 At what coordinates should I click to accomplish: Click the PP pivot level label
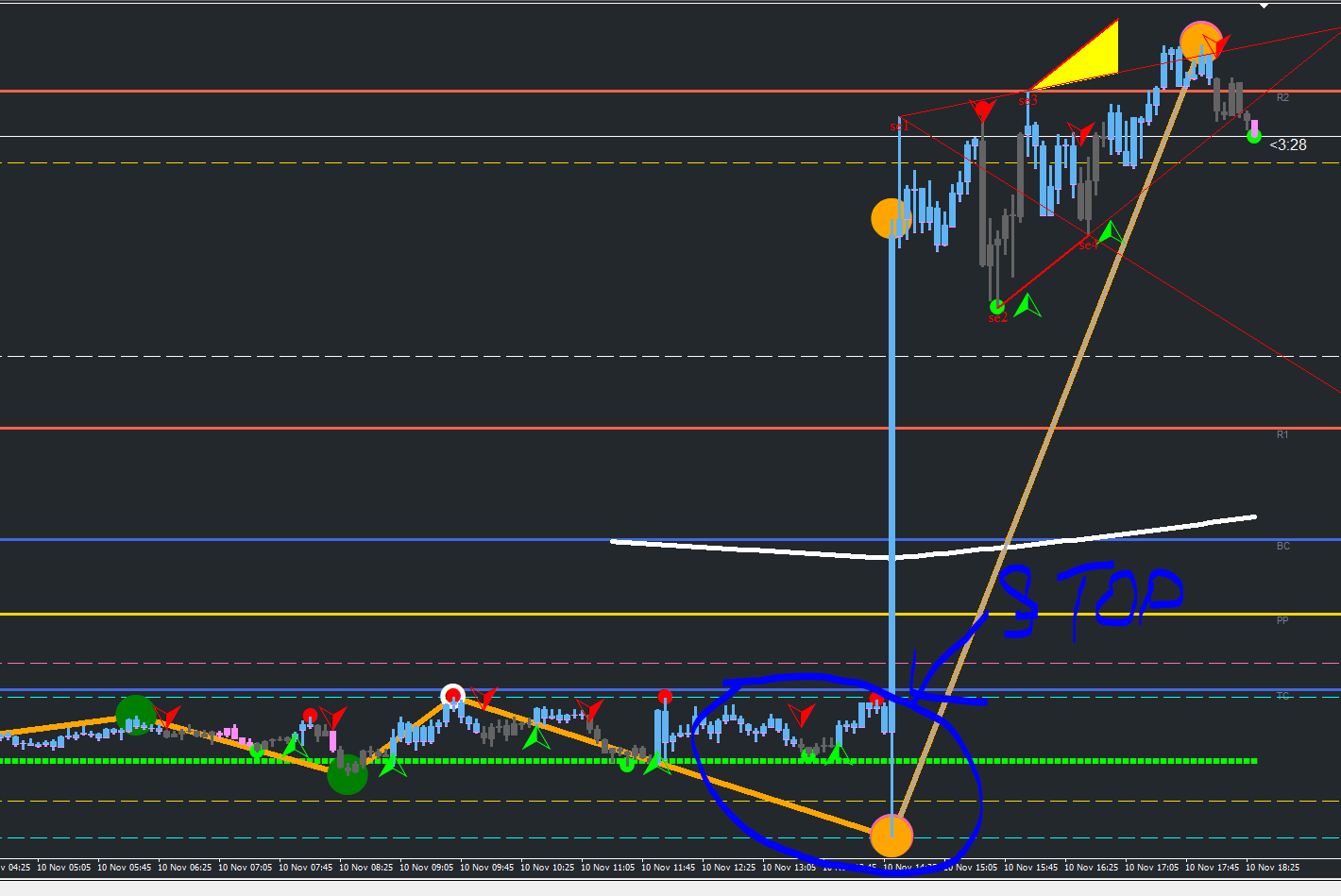click(1282, 620)
